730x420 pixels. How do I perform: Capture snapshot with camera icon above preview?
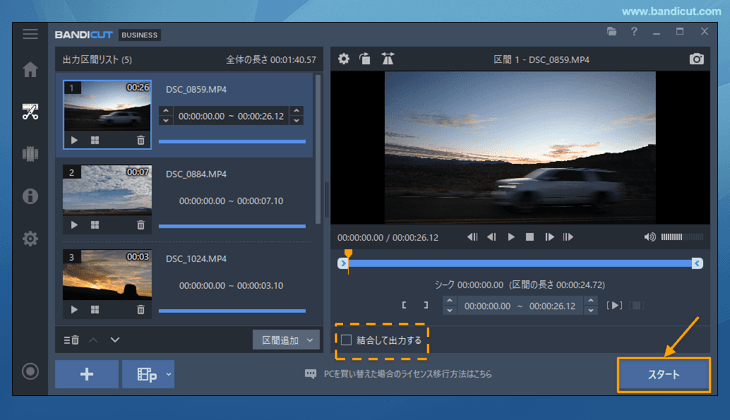[696, 59]
